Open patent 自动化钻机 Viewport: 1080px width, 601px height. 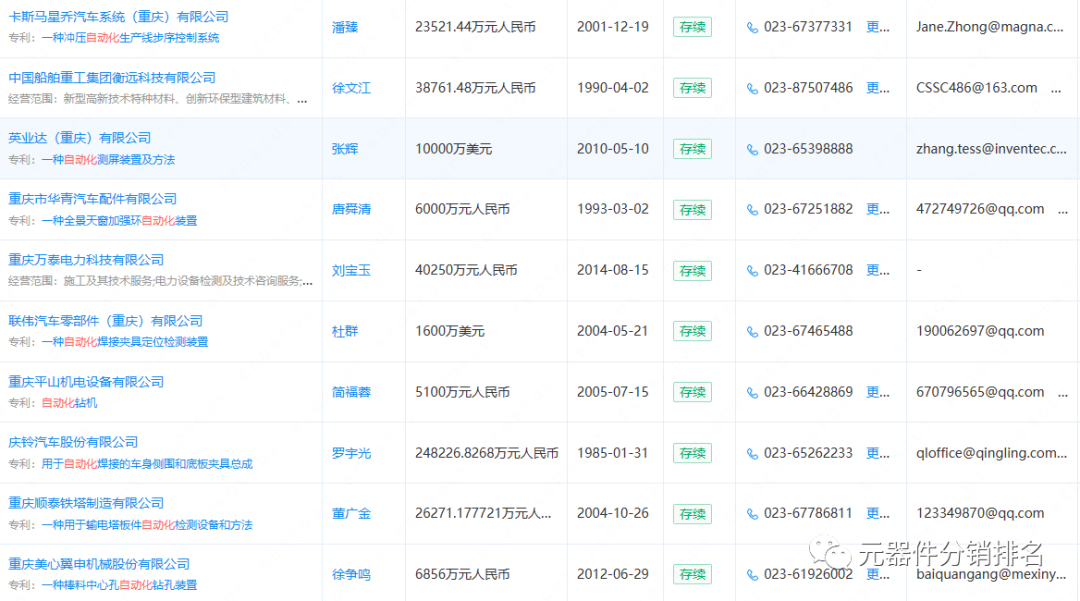(69, 403)
